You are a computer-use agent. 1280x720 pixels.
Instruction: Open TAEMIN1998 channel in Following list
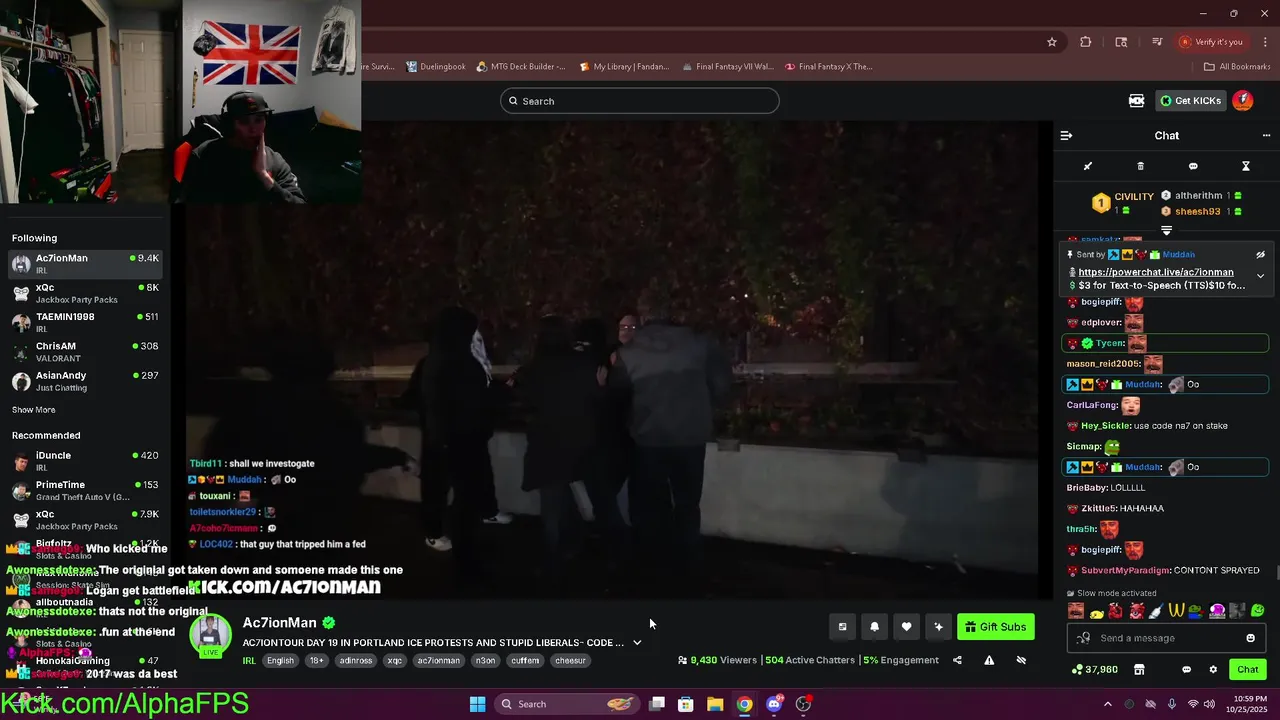tap(85, 322)
